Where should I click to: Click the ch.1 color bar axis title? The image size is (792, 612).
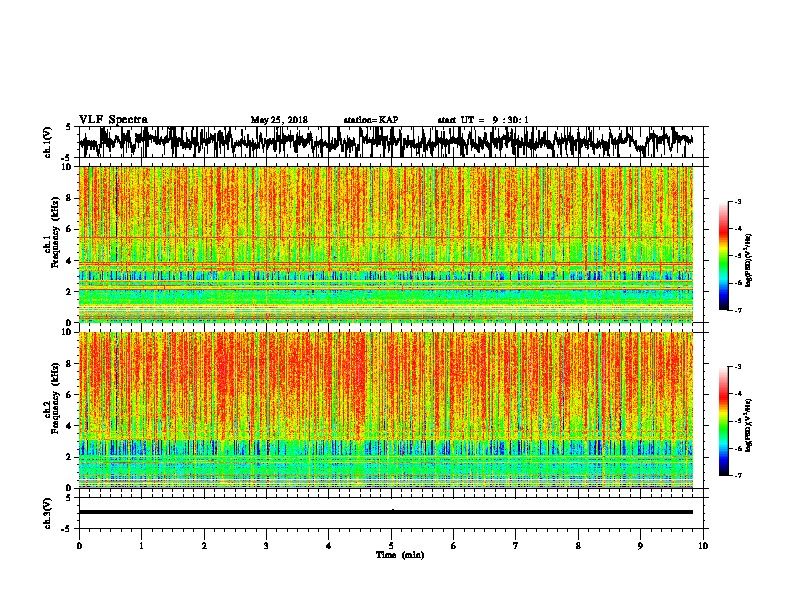pos(749,261)
